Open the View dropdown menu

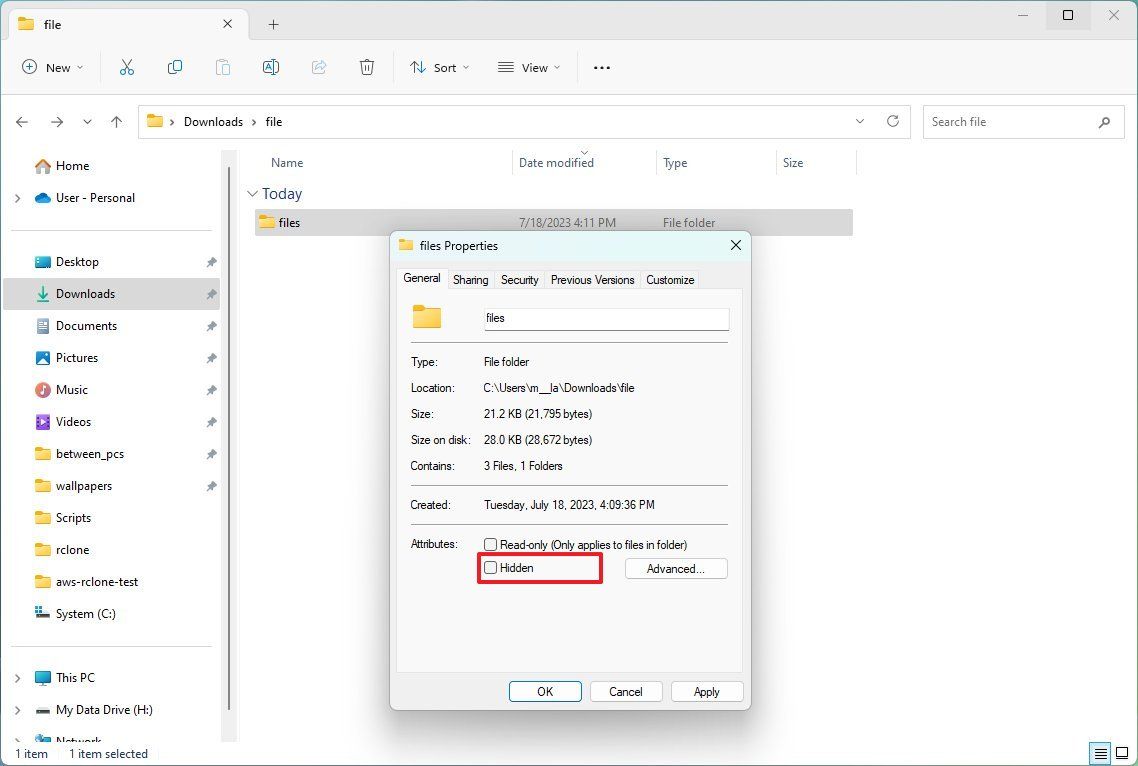528,67
